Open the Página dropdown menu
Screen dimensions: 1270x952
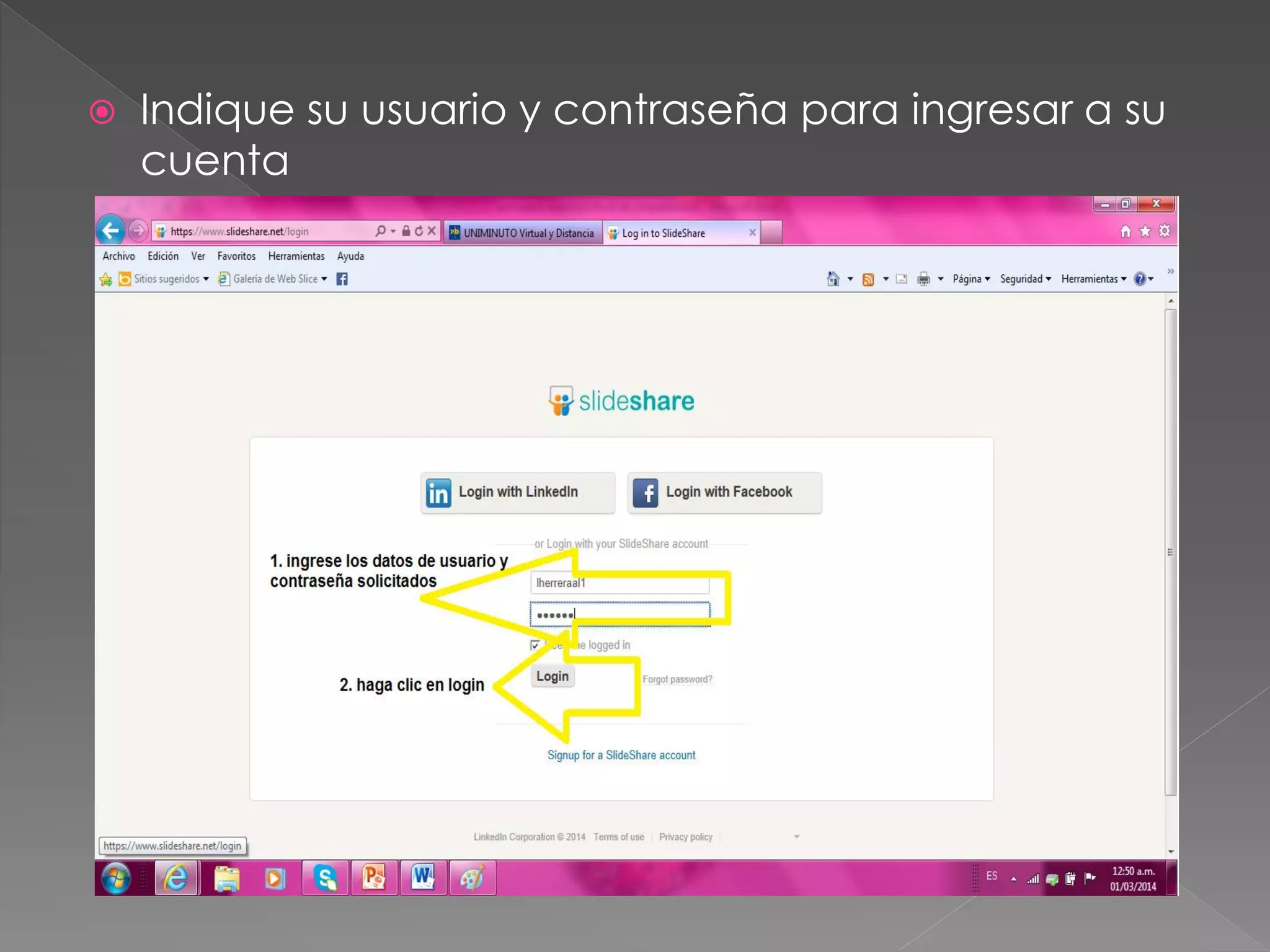971,279
